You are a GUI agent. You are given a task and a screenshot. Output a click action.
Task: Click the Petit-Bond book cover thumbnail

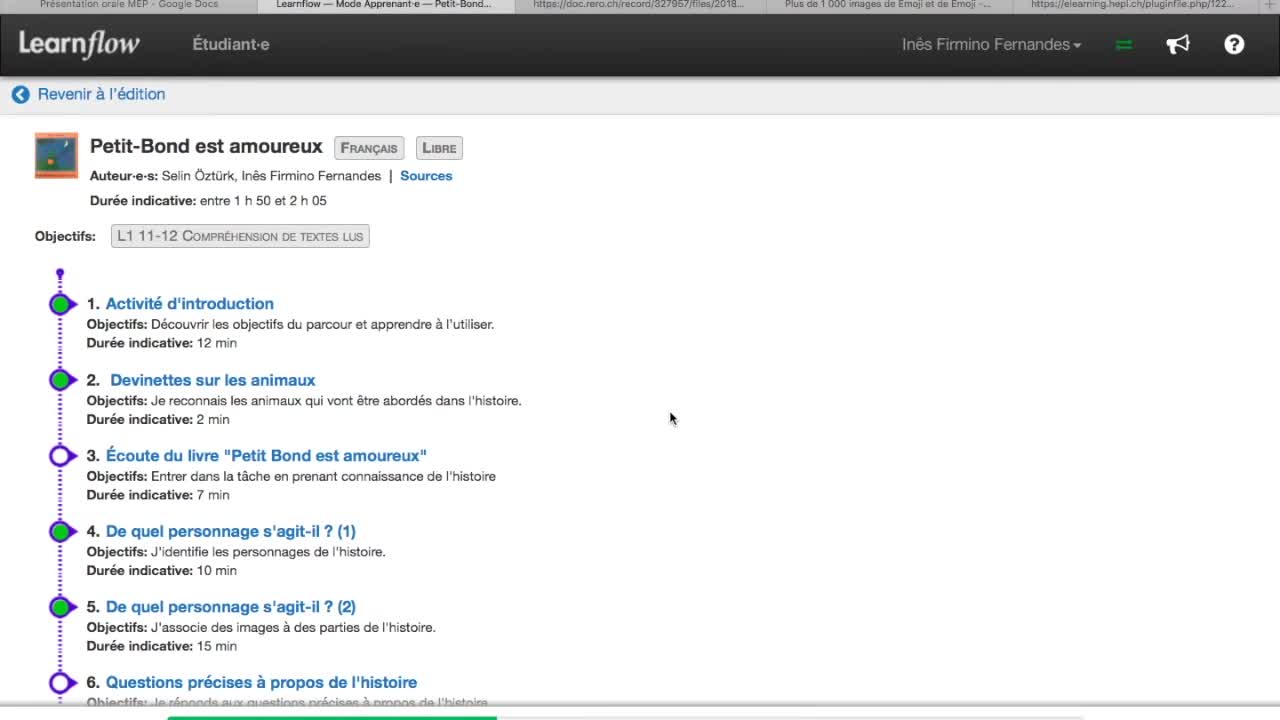pyautogui.click(x=56, y=156)
